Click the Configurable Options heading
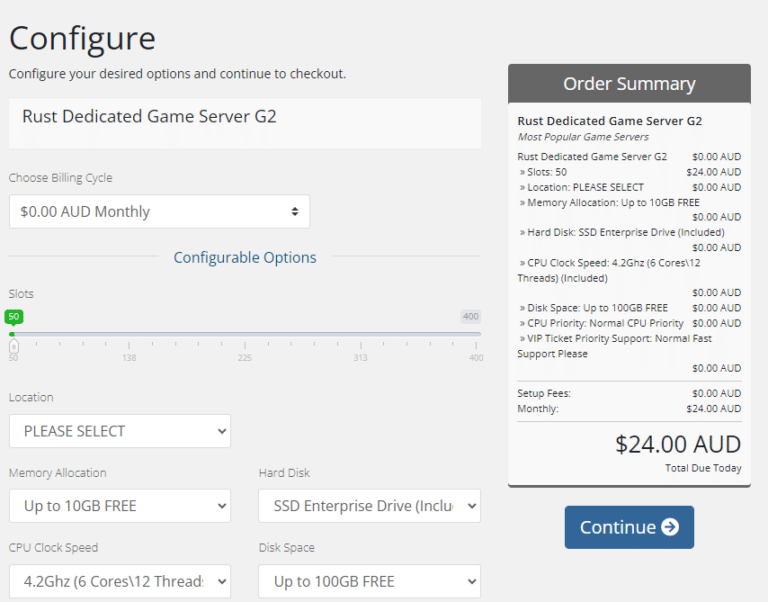 245,257
